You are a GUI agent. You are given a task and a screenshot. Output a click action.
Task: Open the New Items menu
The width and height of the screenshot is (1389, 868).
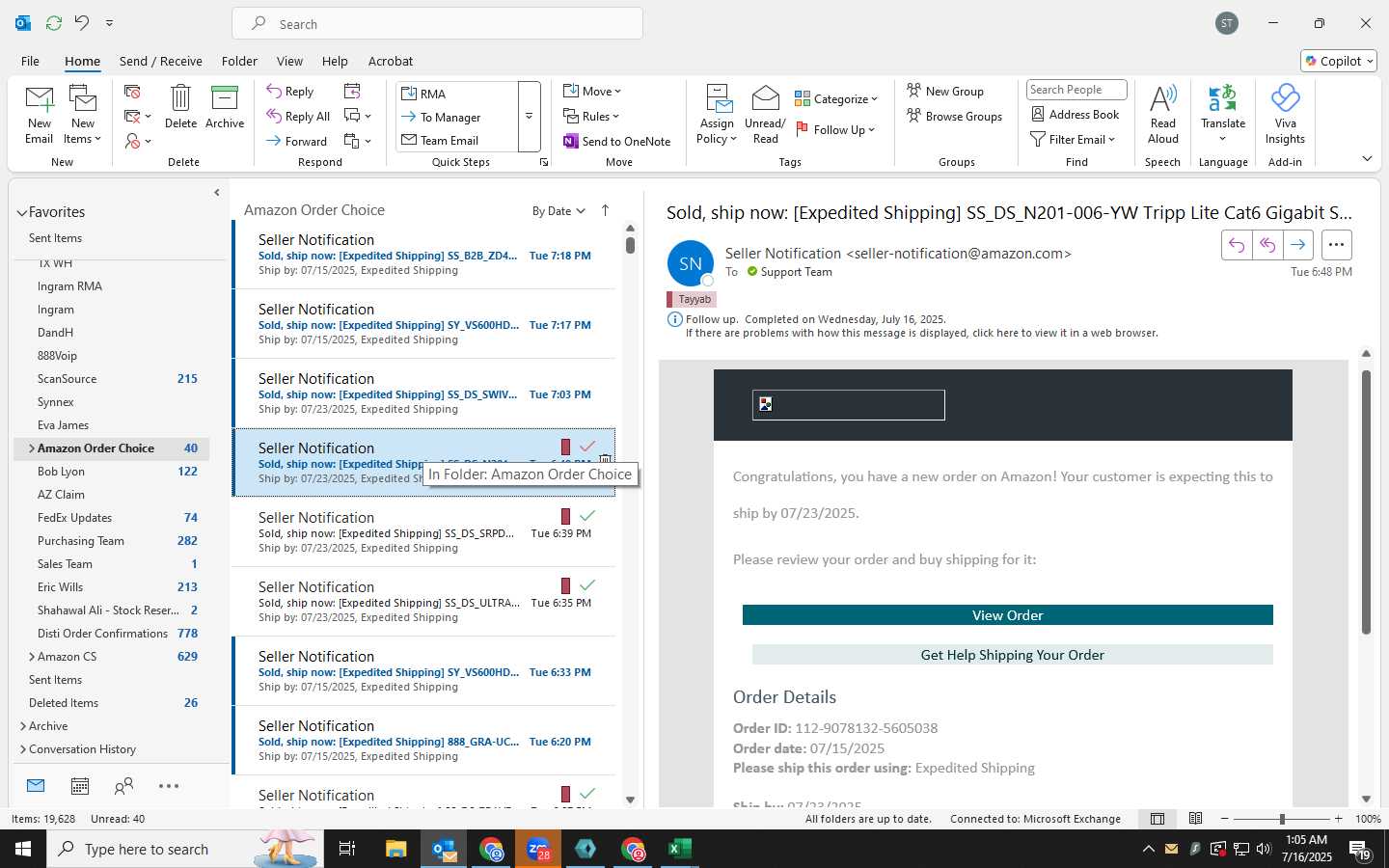tap(83, 114)
